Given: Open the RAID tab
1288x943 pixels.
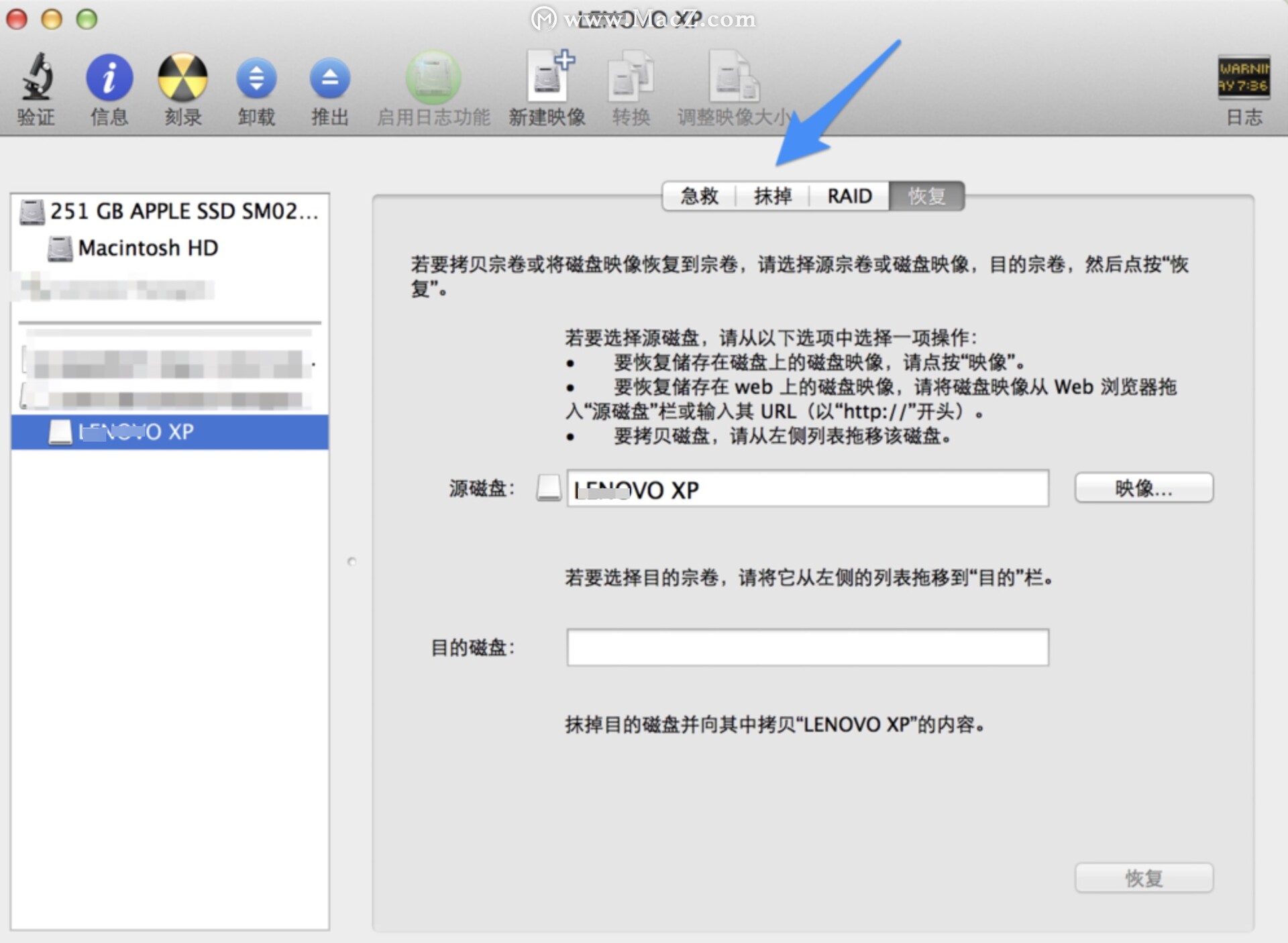Looking at the screenshot, I should click(849, 196).
